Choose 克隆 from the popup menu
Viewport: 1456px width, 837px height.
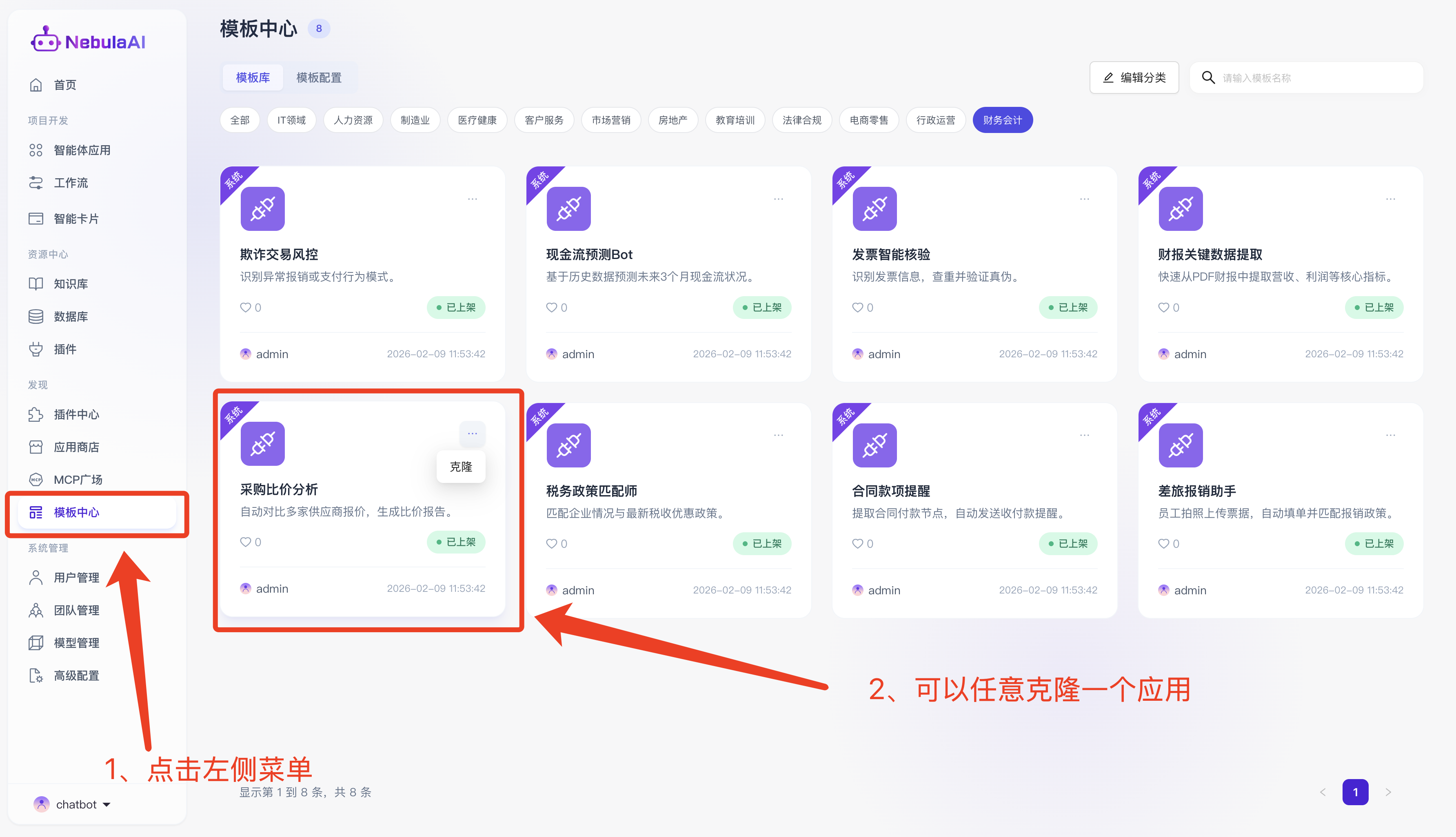click(461, 467)
